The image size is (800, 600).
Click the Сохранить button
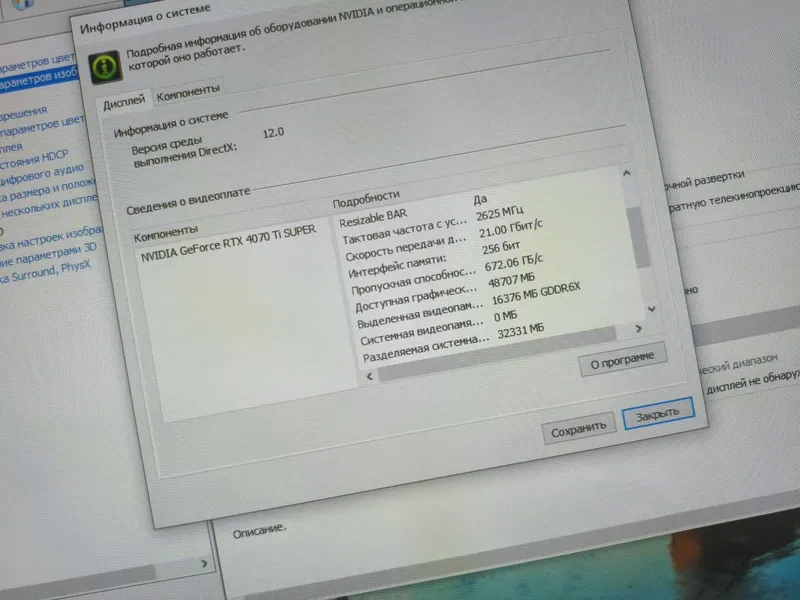pos(579,429)
